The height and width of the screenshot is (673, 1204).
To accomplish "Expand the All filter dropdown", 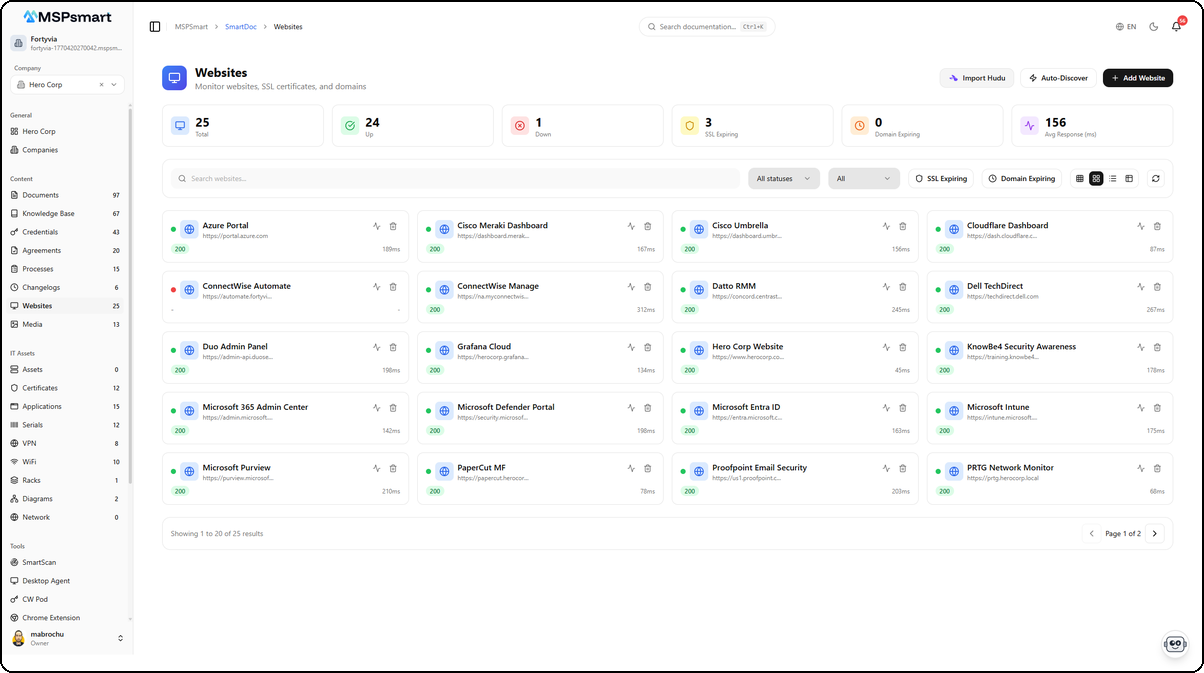I will pos(862,178).
